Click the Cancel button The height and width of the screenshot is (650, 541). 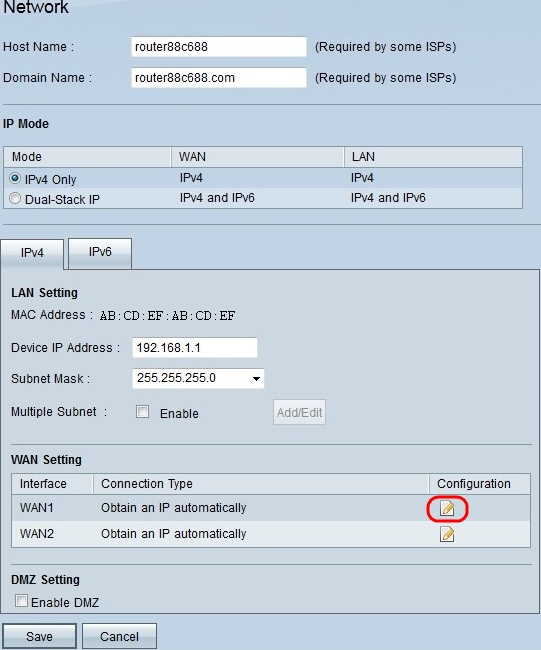coord(119,636)
